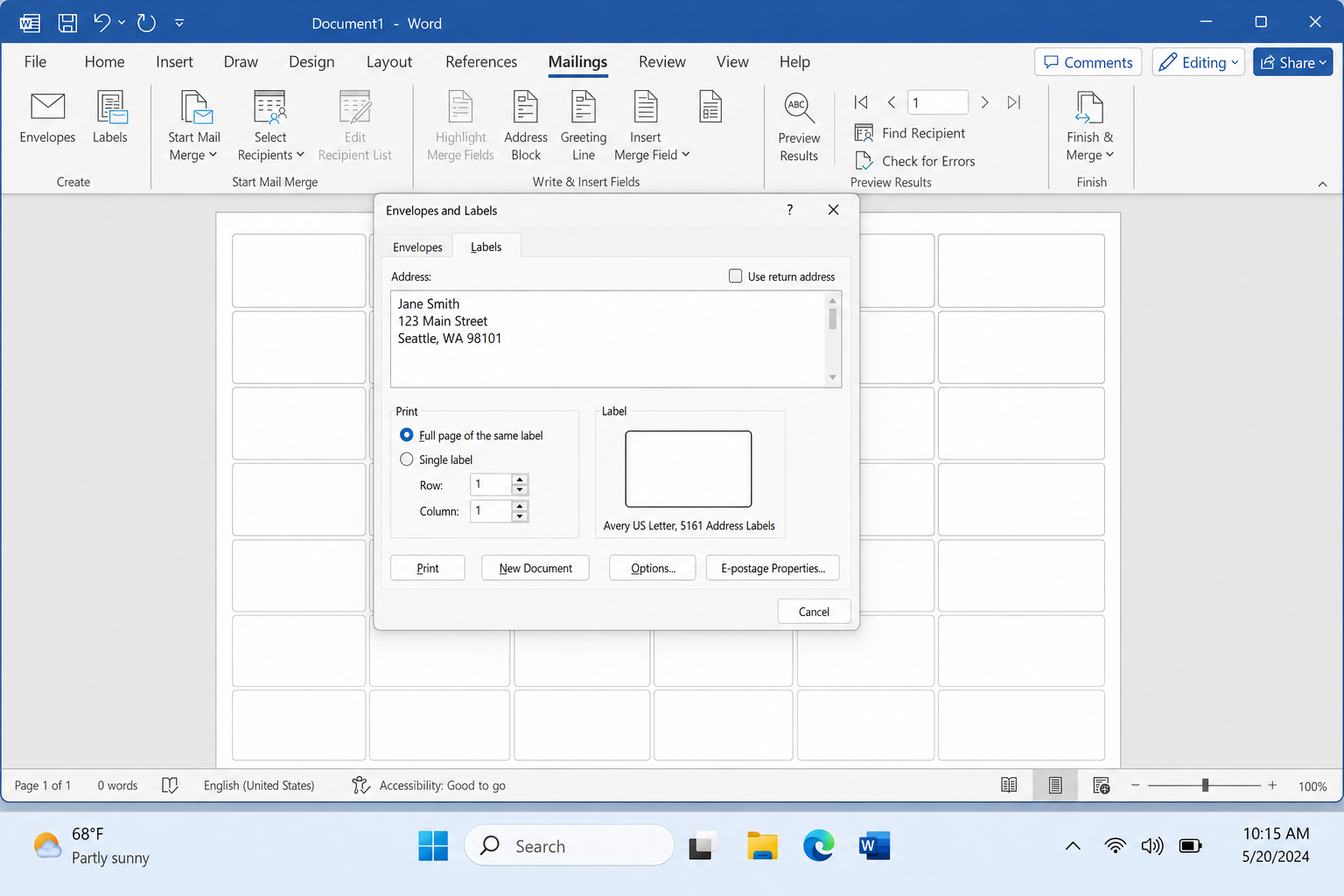
Task: Open the Share dropdown
Action: point(1292,62)
